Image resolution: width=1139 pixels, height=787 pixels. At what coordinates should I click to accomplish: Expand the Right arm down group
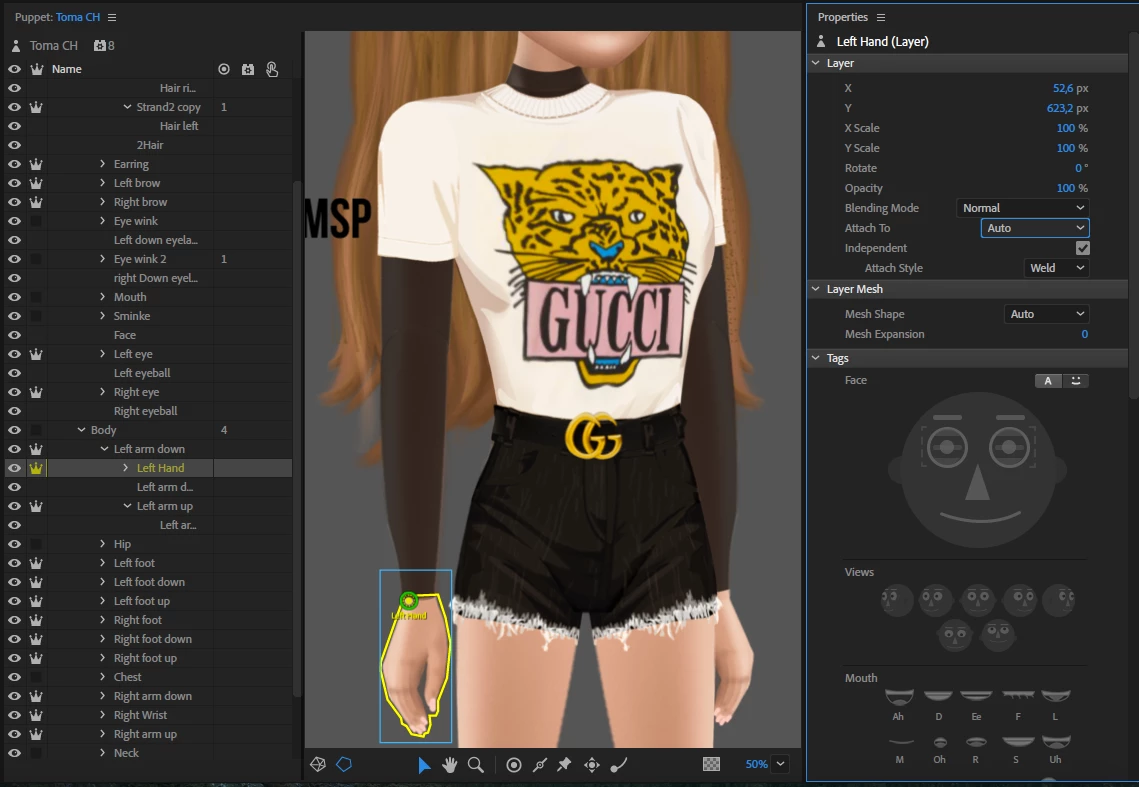tap(102, 696)
